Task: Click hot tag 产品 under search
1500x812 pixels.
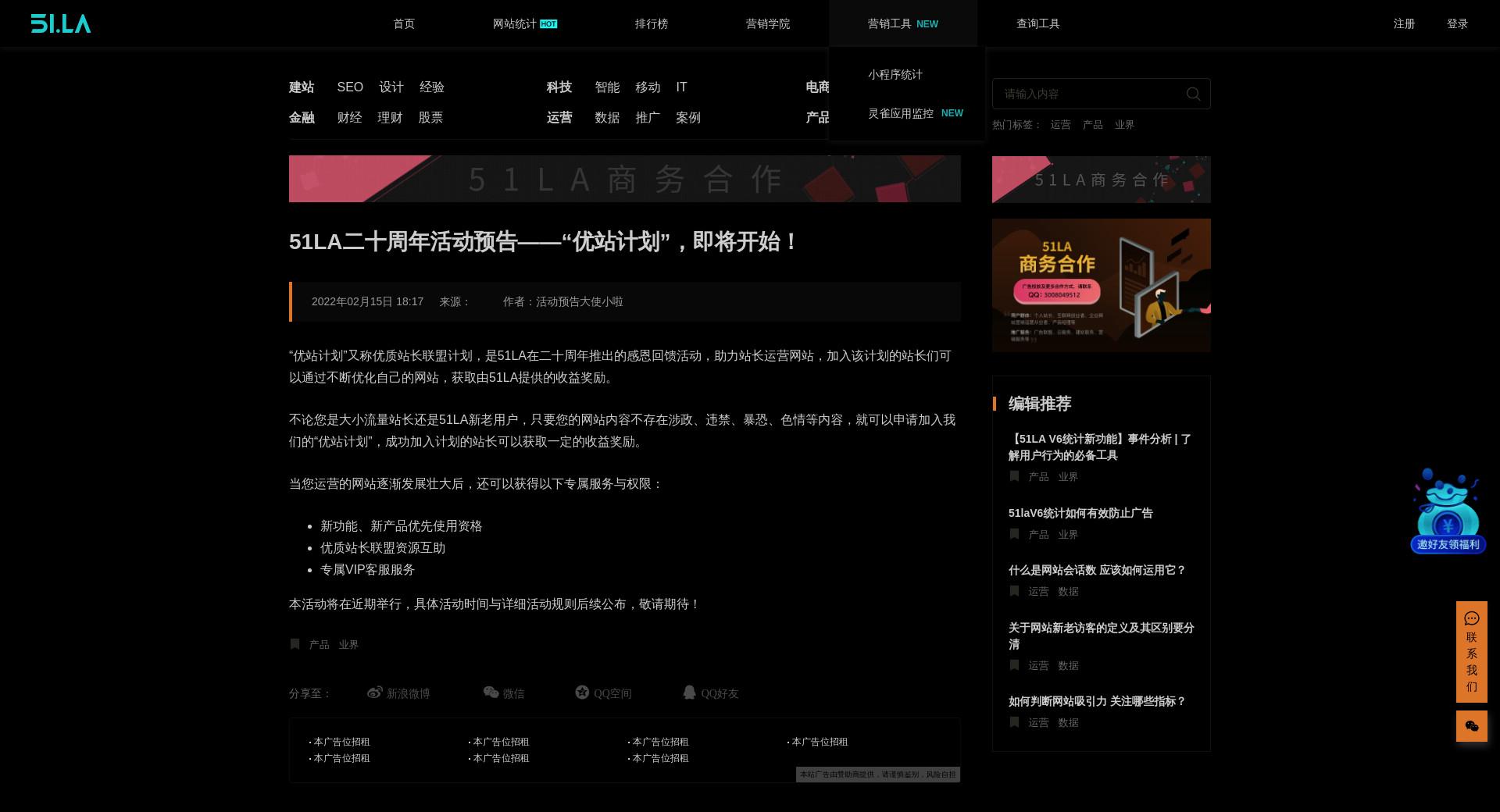Action: (x=1092, y=124)
